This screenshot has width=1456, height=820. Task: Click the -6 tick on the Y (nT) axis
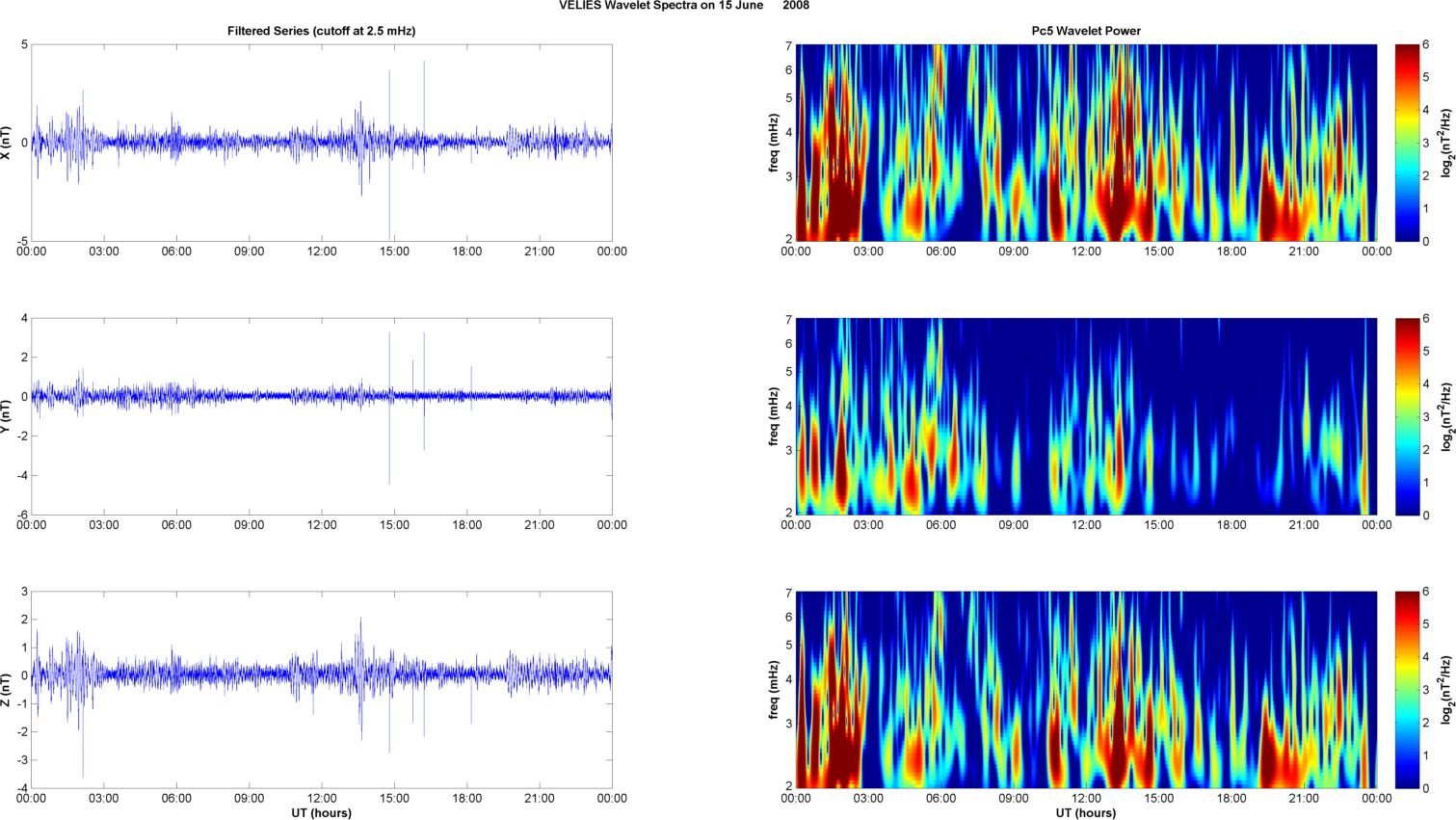pyautogui.click(x=22, y=515)
